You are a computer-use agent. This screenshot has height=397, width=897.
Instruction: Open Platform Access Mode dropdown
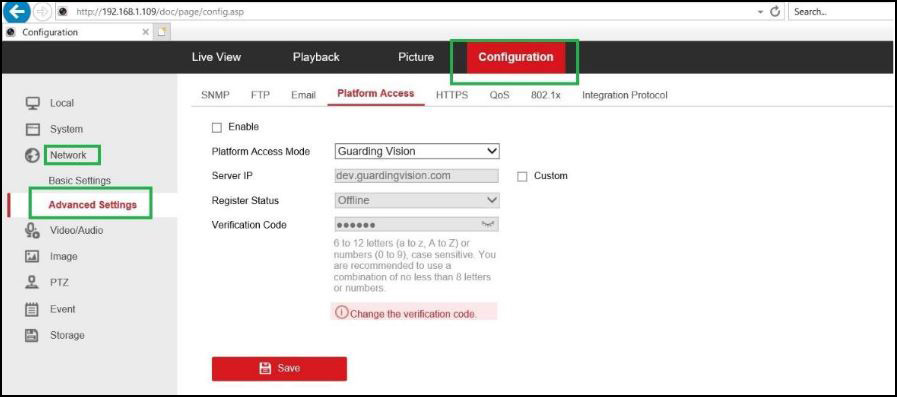click(x=416, y=152)
